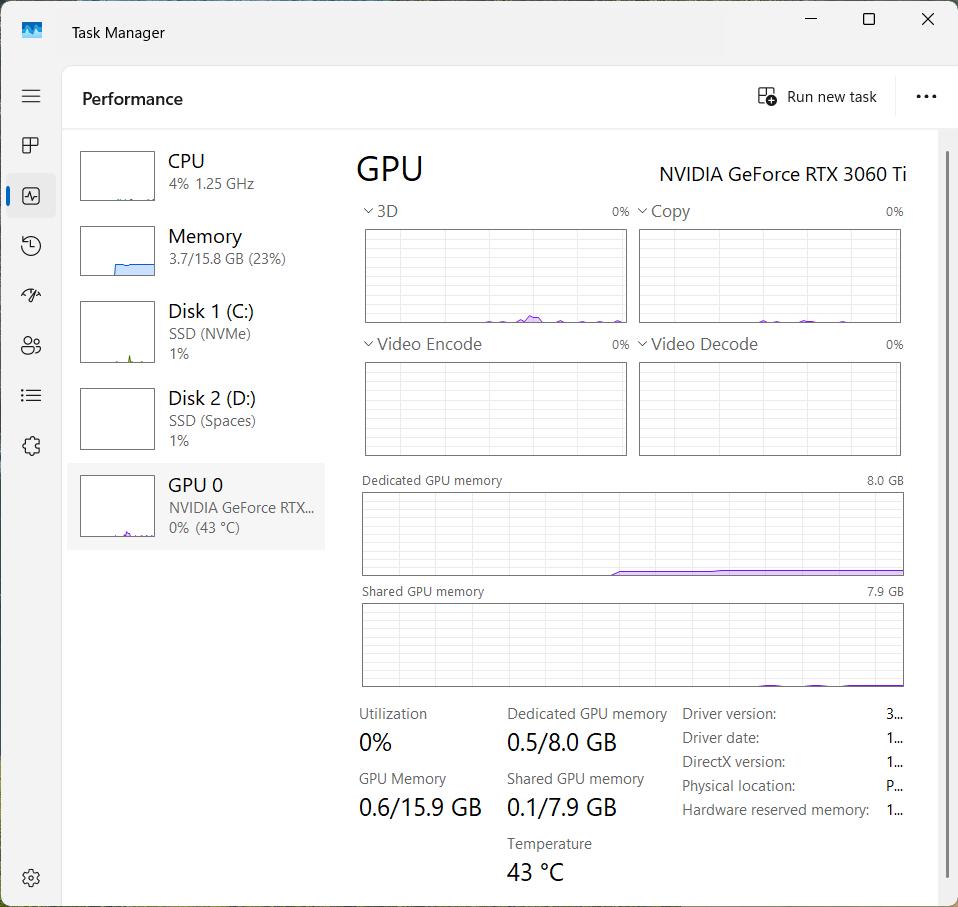The height and width of the screenshot is (907, 958).
Task: Click Run new task button
Action: [817, 97]
